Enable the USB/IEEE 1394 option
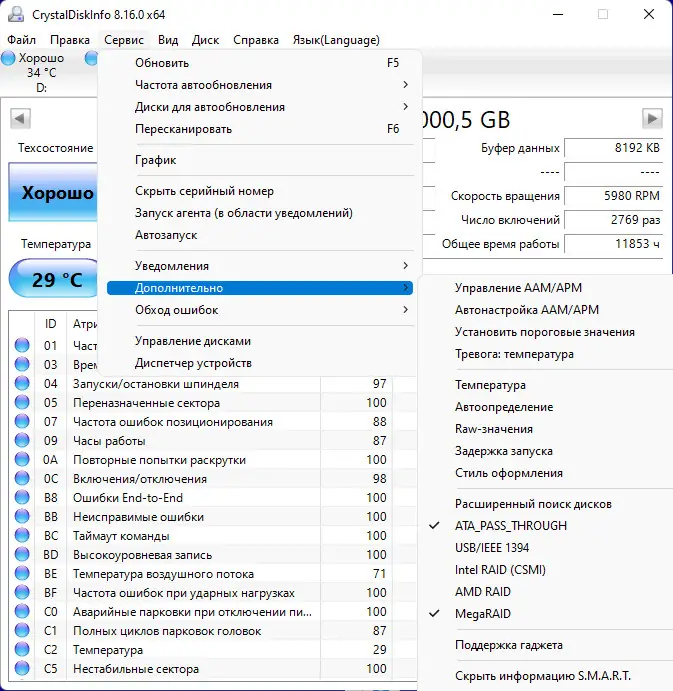This screenshot has height=691, width=673. pyautogui.click(x=492, y=548)
